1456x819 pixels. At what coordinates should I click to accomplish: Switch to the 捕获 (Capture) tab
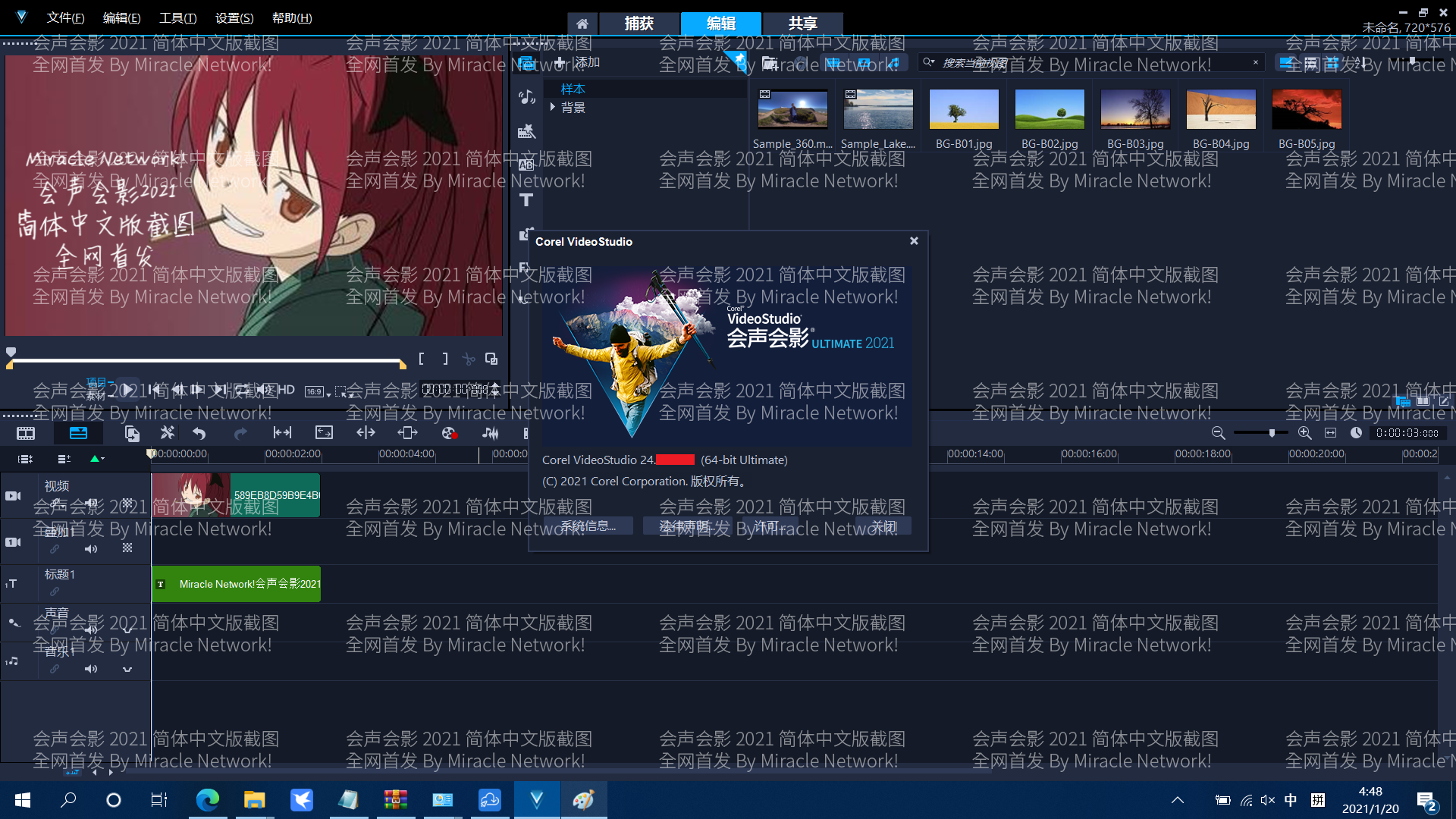click(x=639, y=24)
